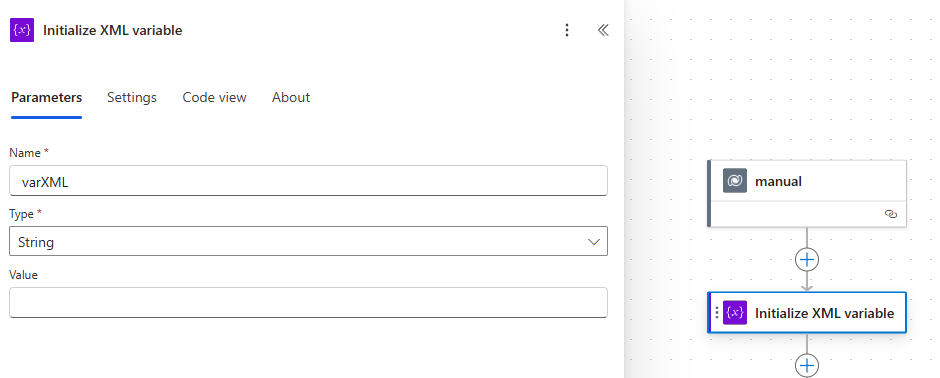The width and height of the screenshot is (940, 378).
Task: Focus the Name field containing varXML
Action: coord(308,180)
